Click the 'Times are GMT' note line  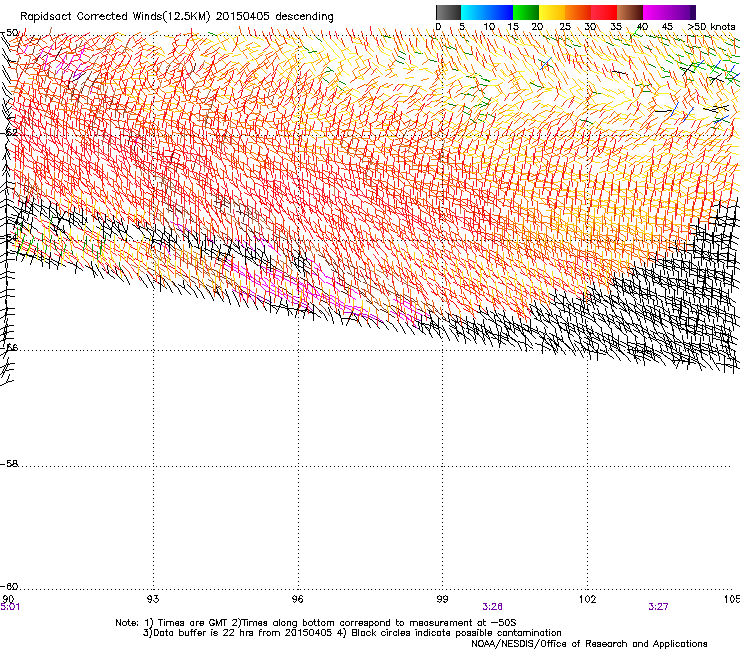pos(316,623)
